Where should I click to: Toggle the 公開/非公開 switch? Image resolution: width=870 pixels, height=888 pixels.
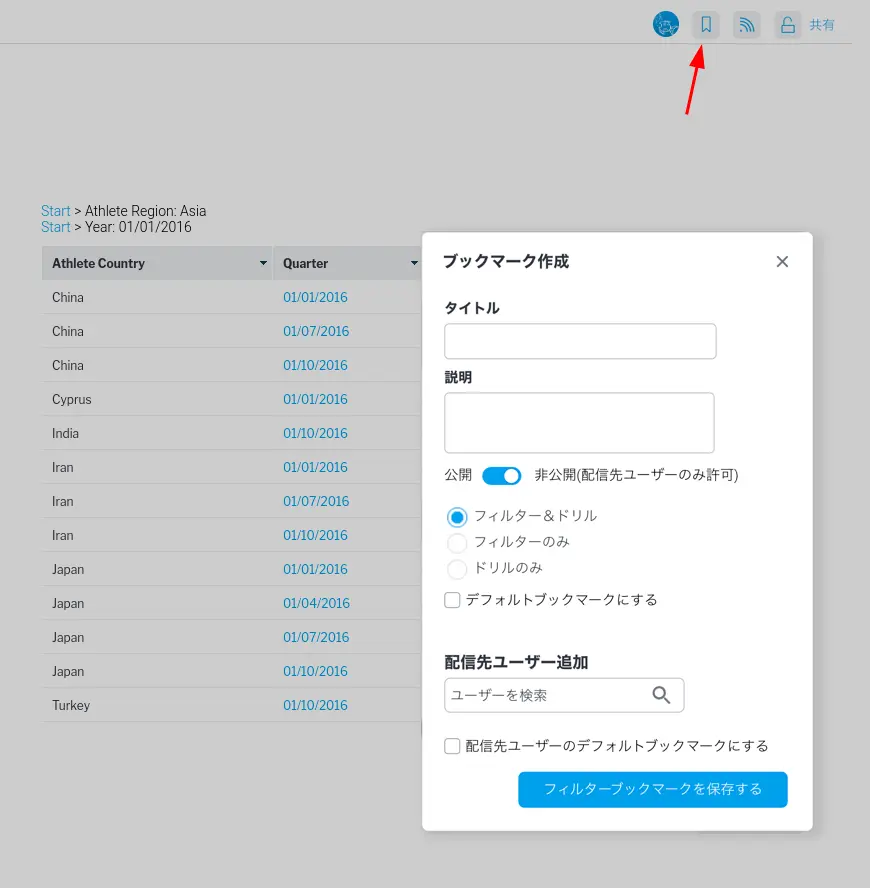click(502, 475)
